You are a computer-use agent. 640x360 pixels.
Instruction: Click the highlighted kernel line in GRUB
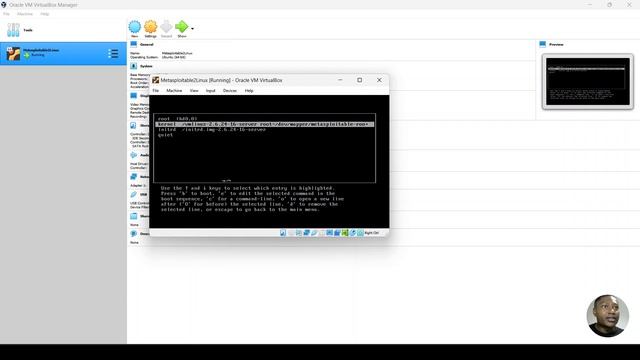[x=264, y=124]
